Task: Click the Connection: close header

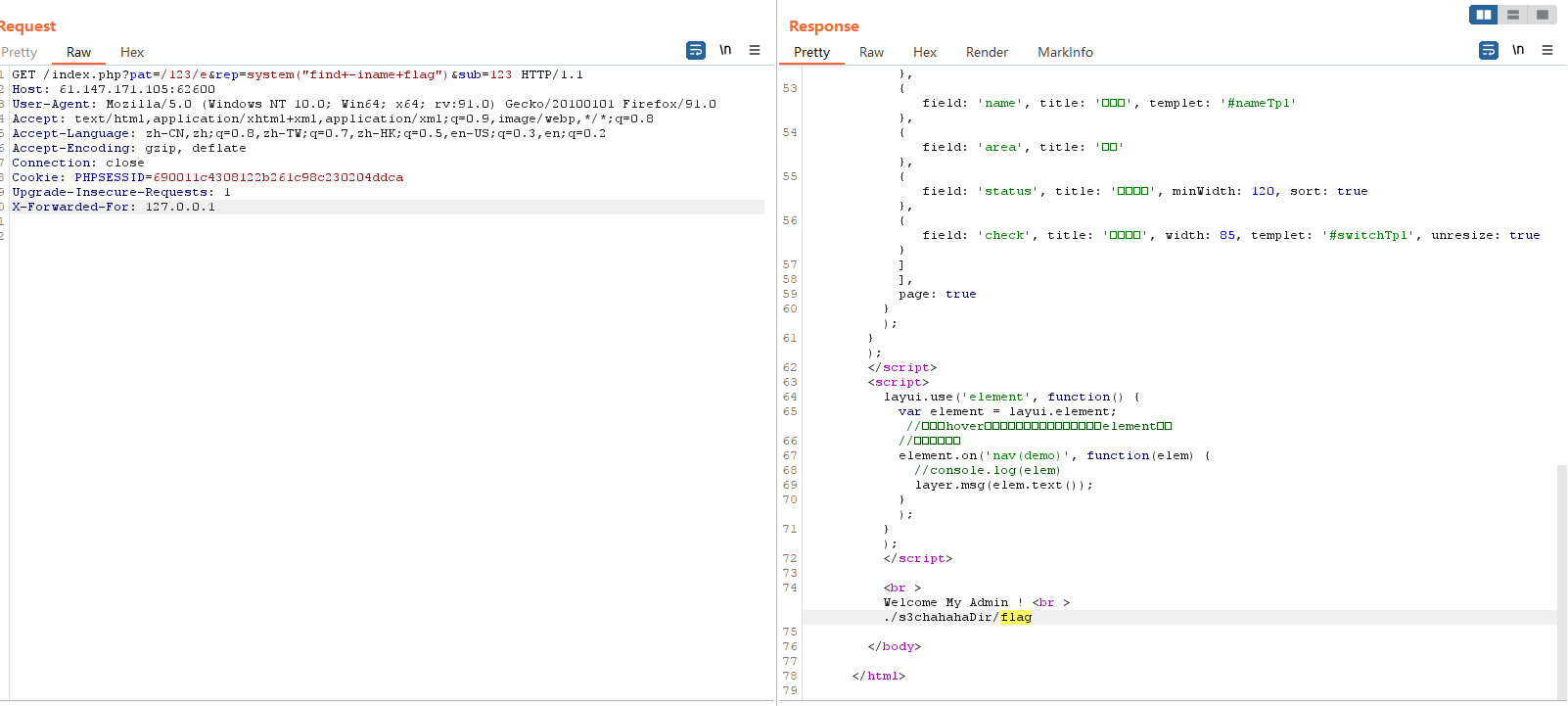Action: coord(78,163)
